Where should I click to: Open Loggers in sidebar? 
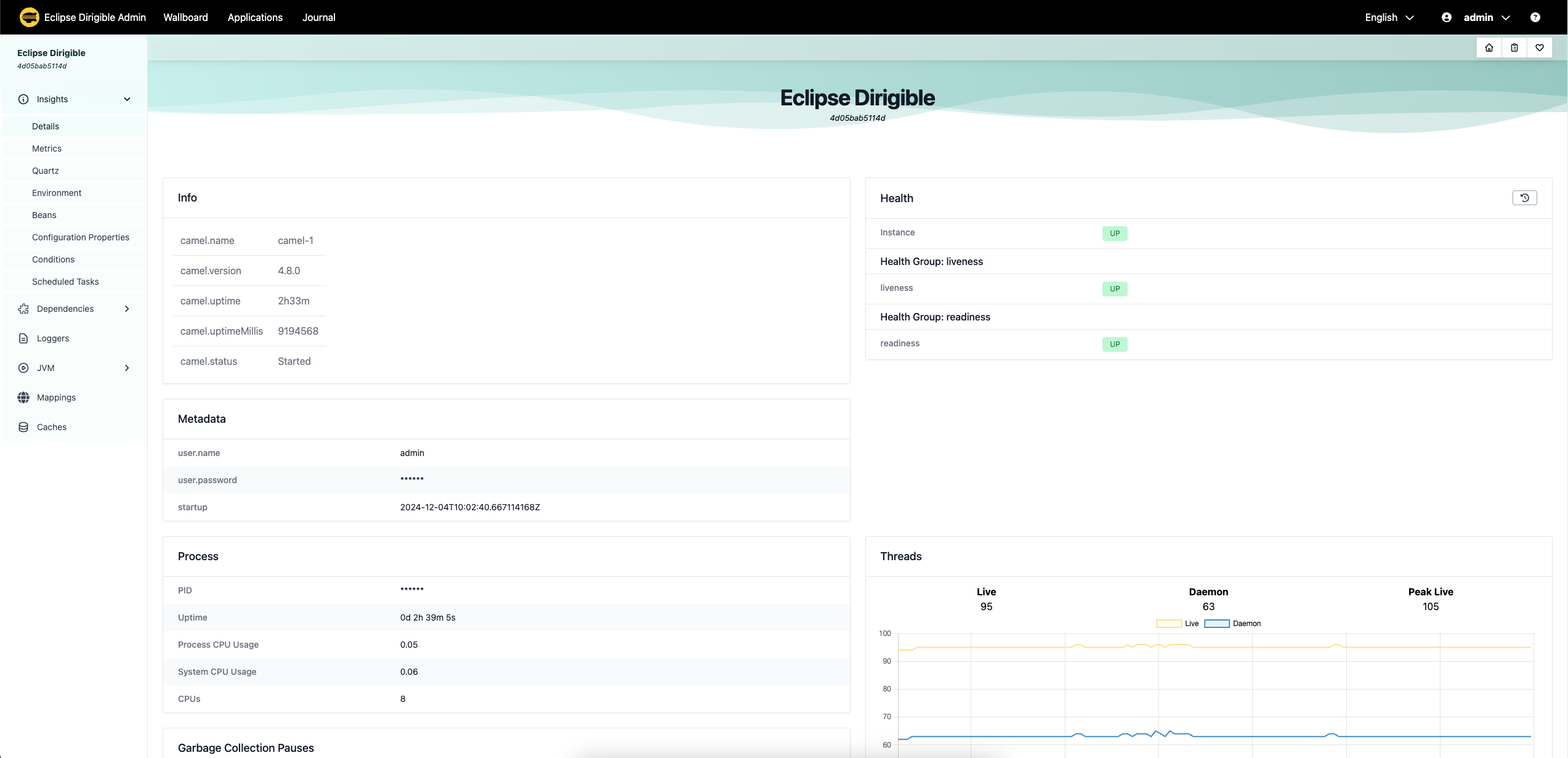74,338
